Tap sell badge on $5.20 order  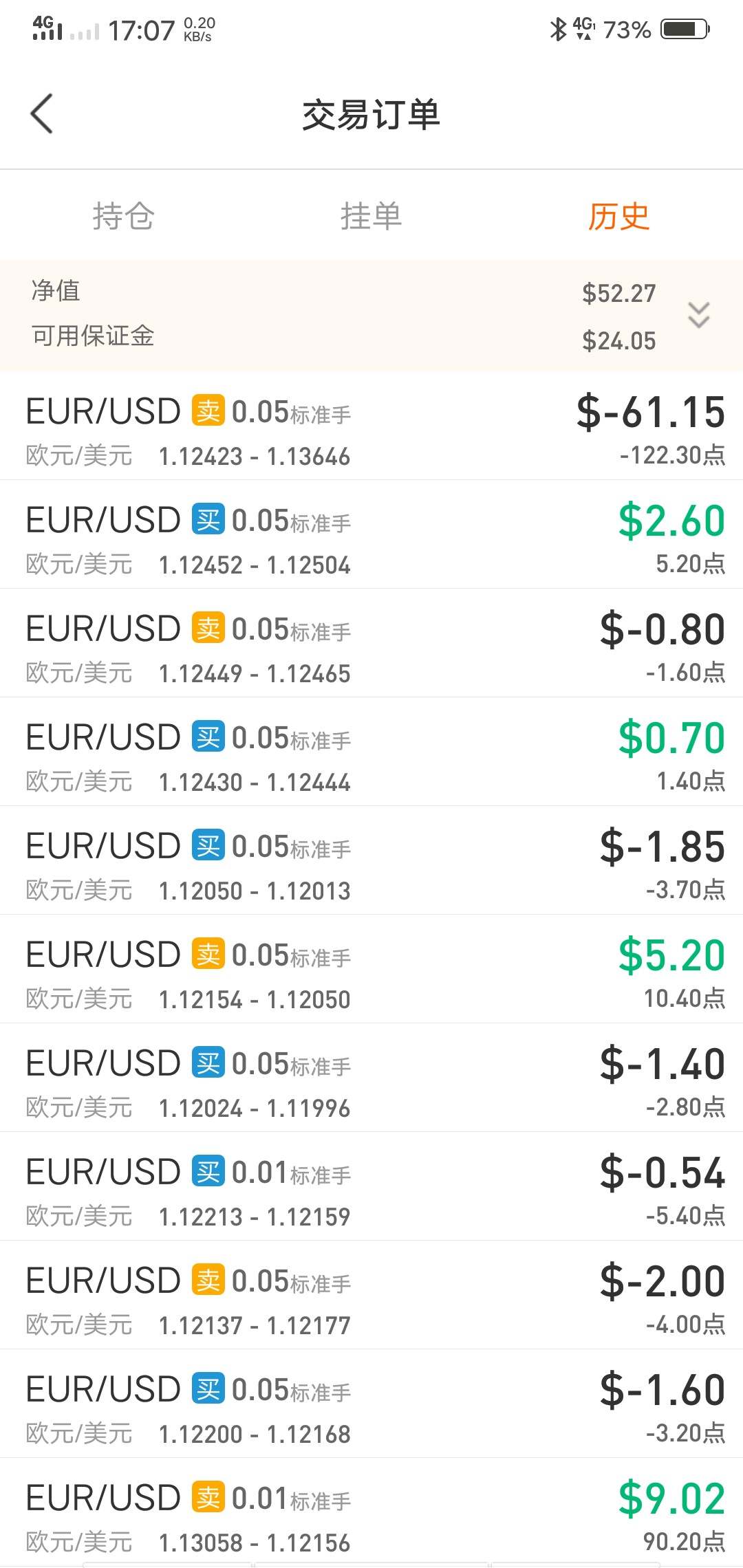pos(208,955)
